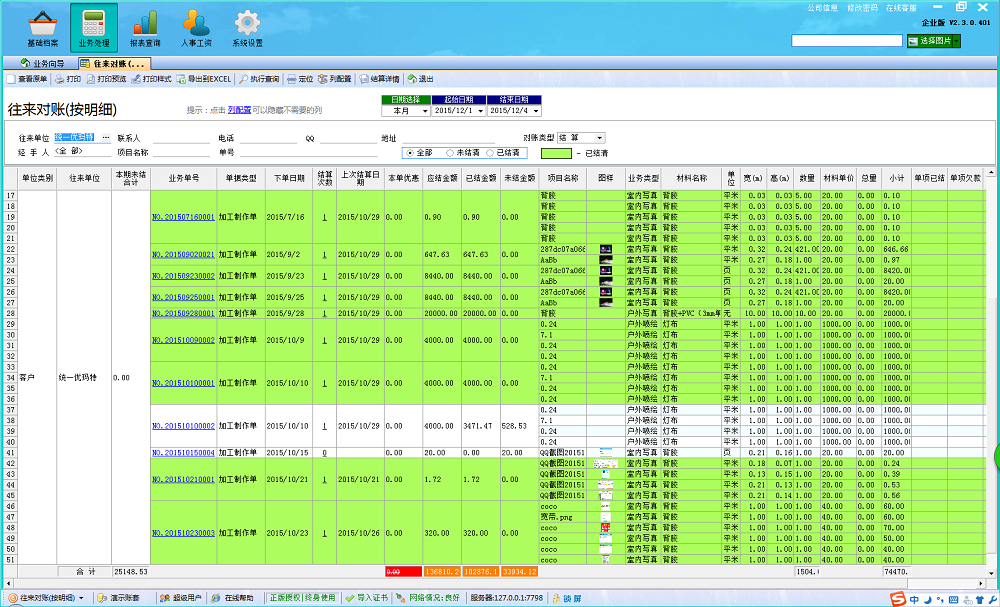Run 执行查询 from the toolbar
1000x607 pixels.
pos(259,78)
